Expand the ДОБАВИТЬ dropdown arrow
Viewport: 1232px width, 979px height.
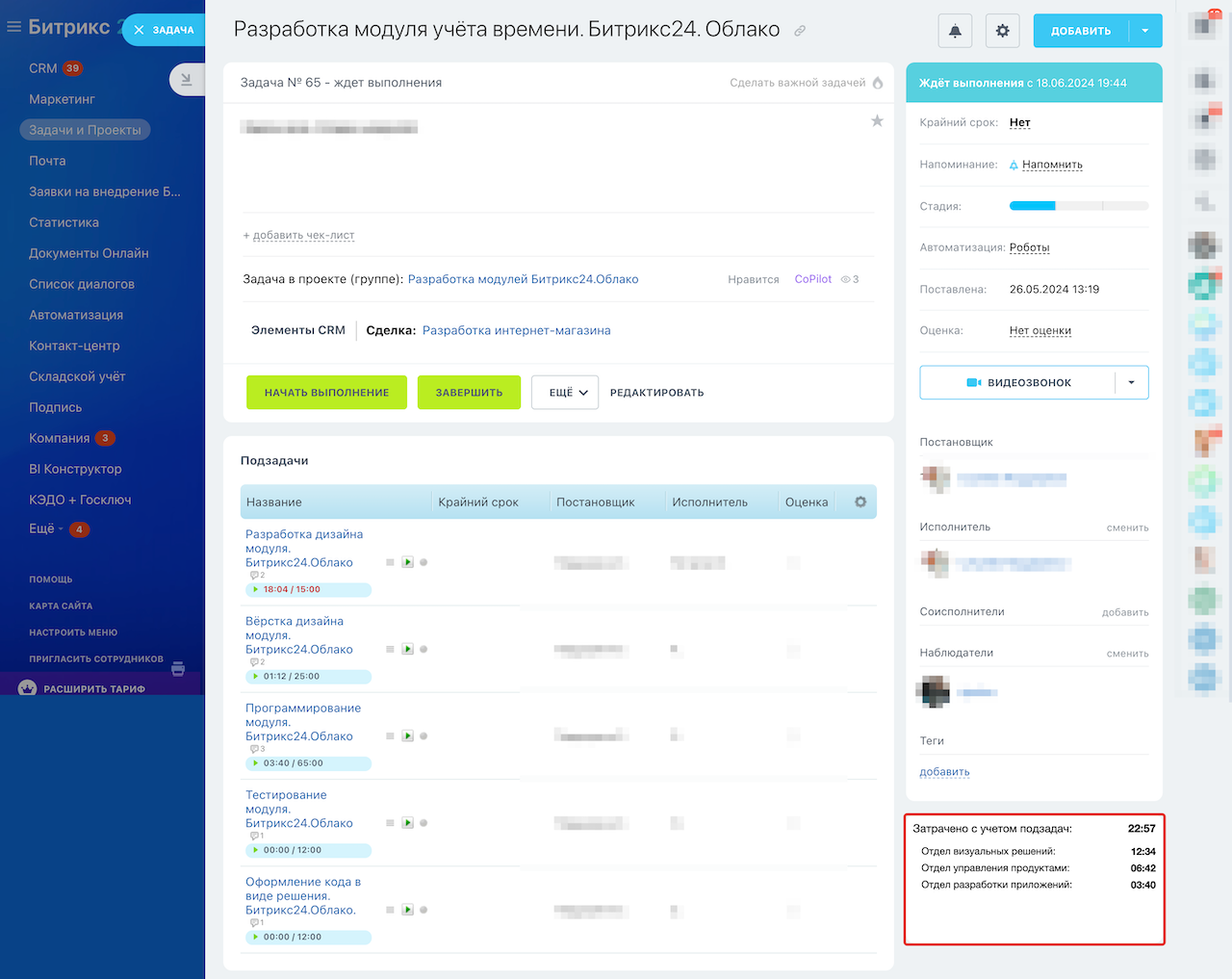[1145, 31]
